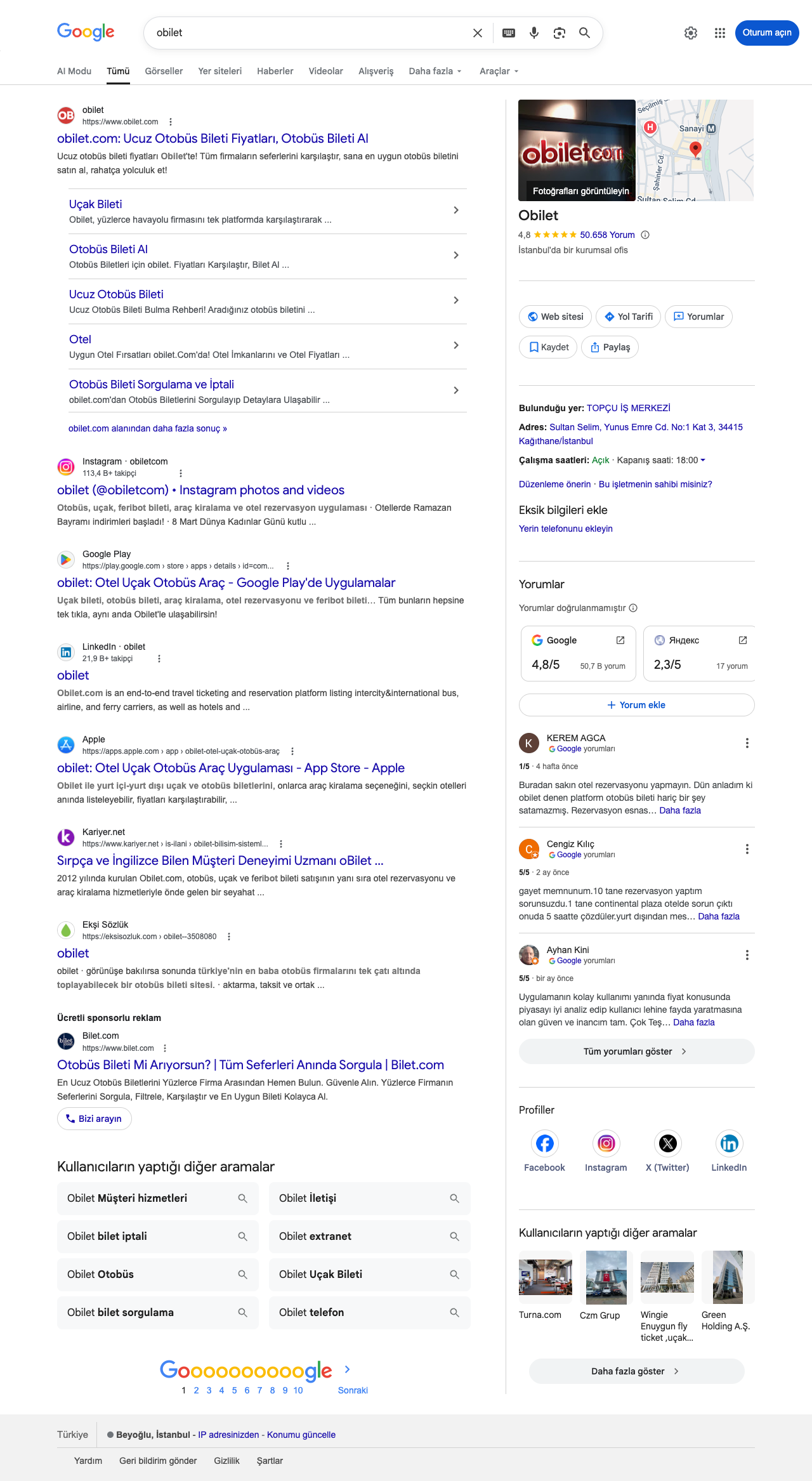Open three-dot menu on KEREM AGCA review
812x1481 pixels.
point(747,743)
